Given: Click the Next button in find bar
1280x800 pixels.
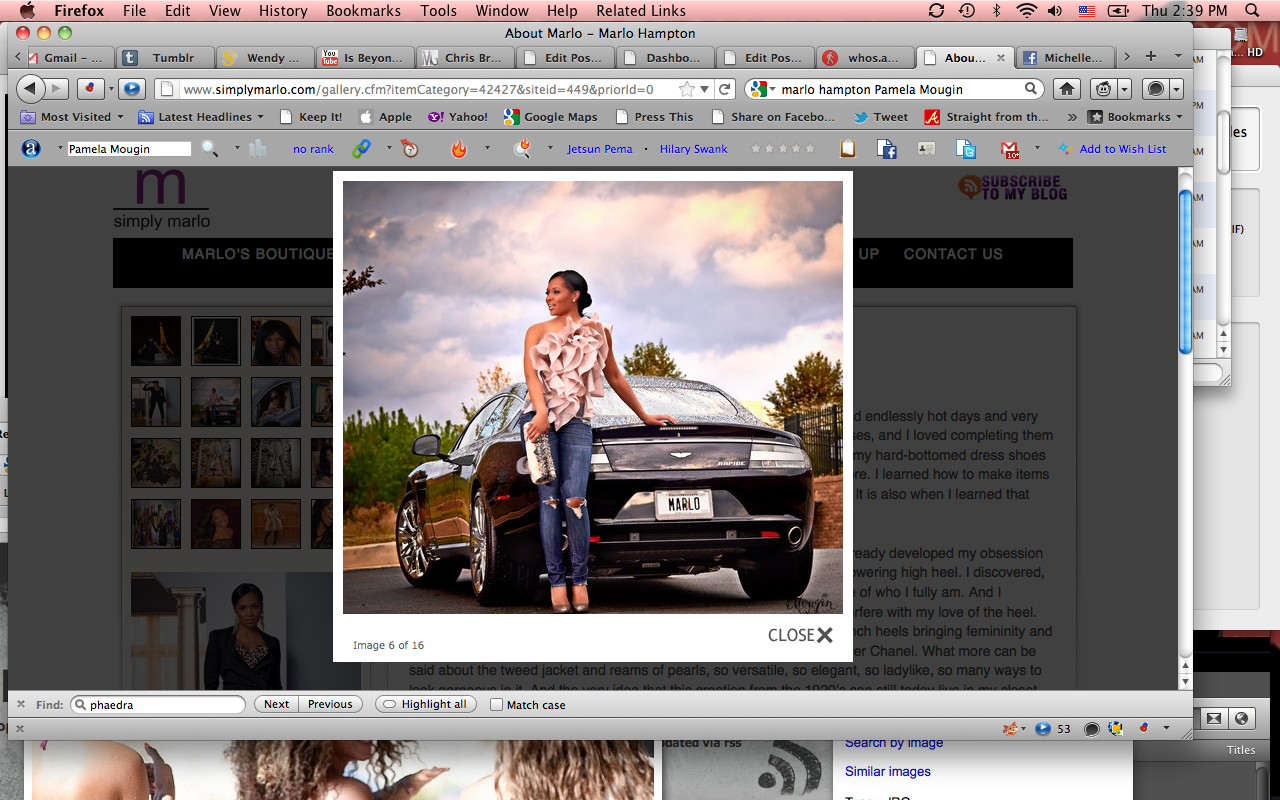Looking at the screenshot, I should (276, 704).
